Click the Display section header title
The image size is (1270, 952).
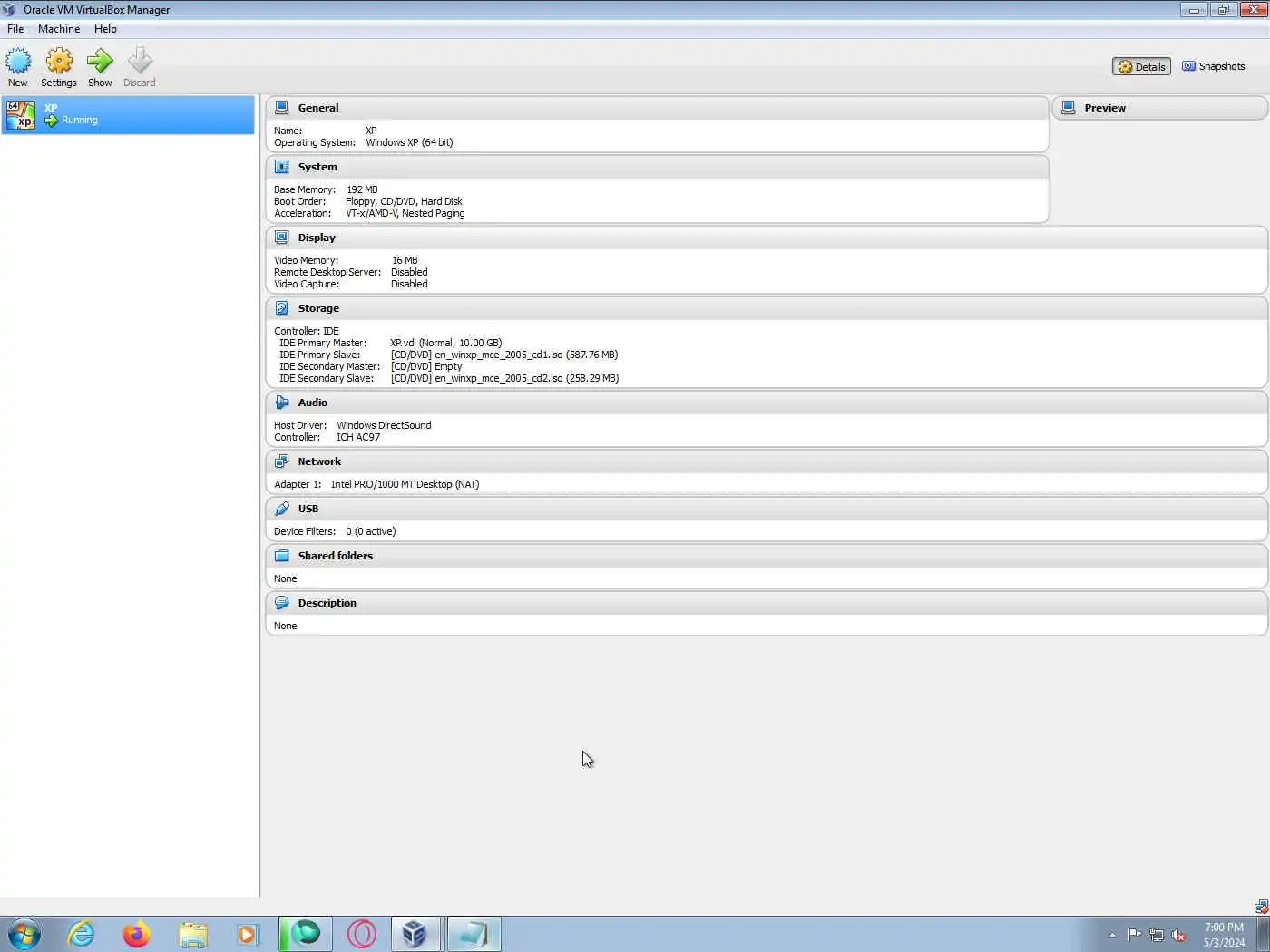tap(317, 238)
